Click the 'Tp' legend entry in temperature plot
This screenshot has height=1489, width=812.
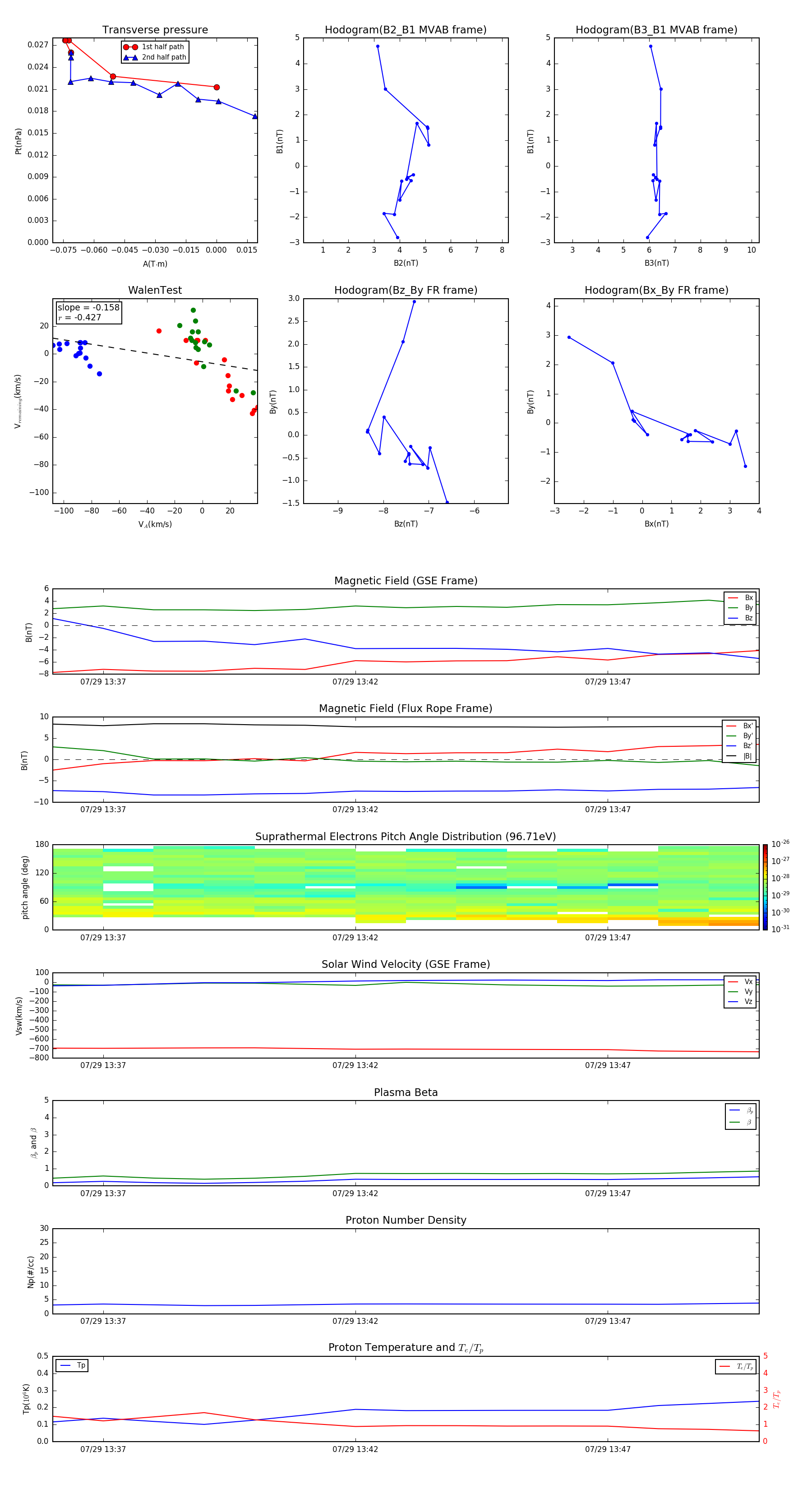coord(72,1365)
